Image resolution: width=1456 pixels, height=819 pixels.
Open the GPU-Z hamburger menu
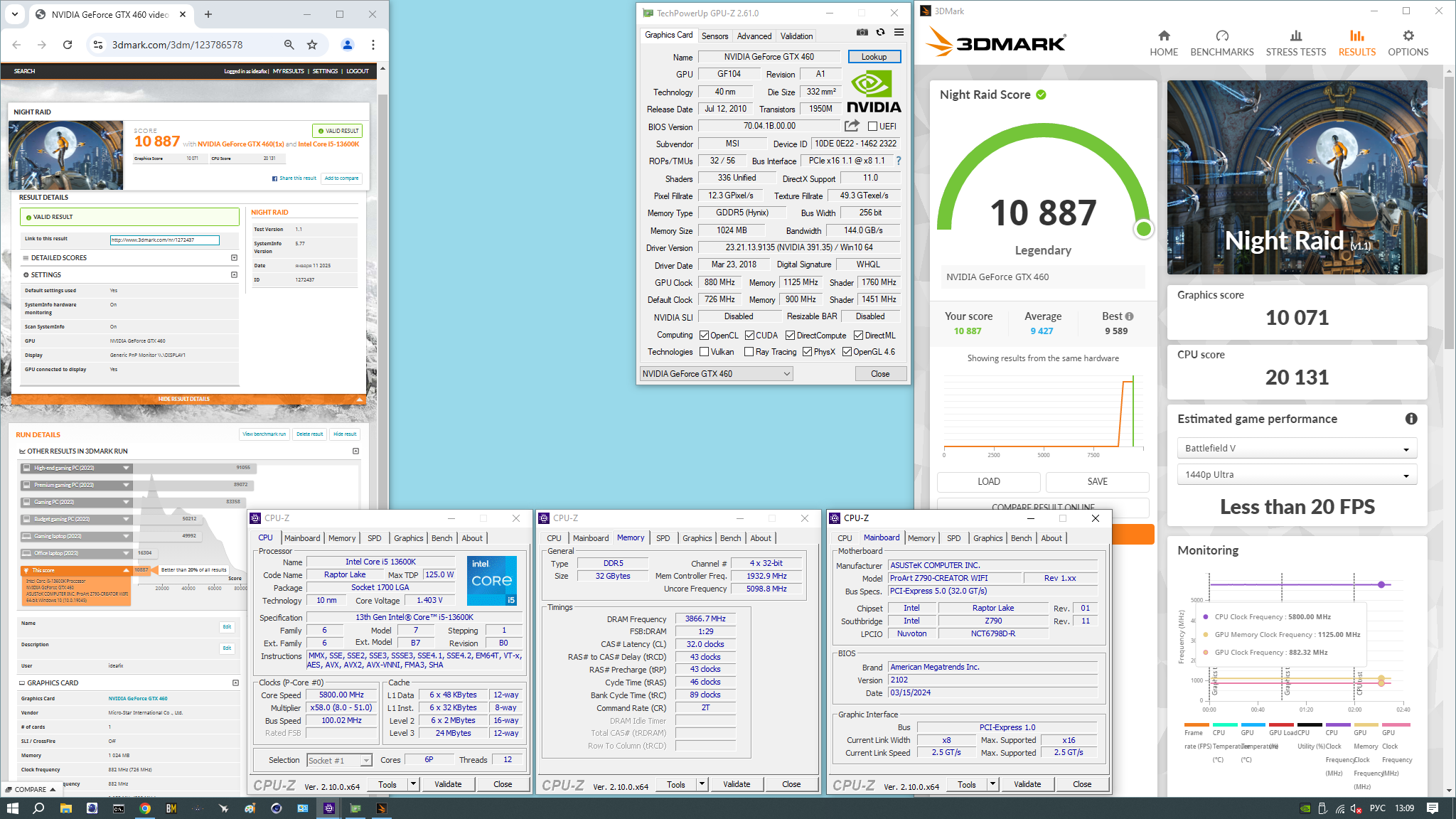click(899, 32)
